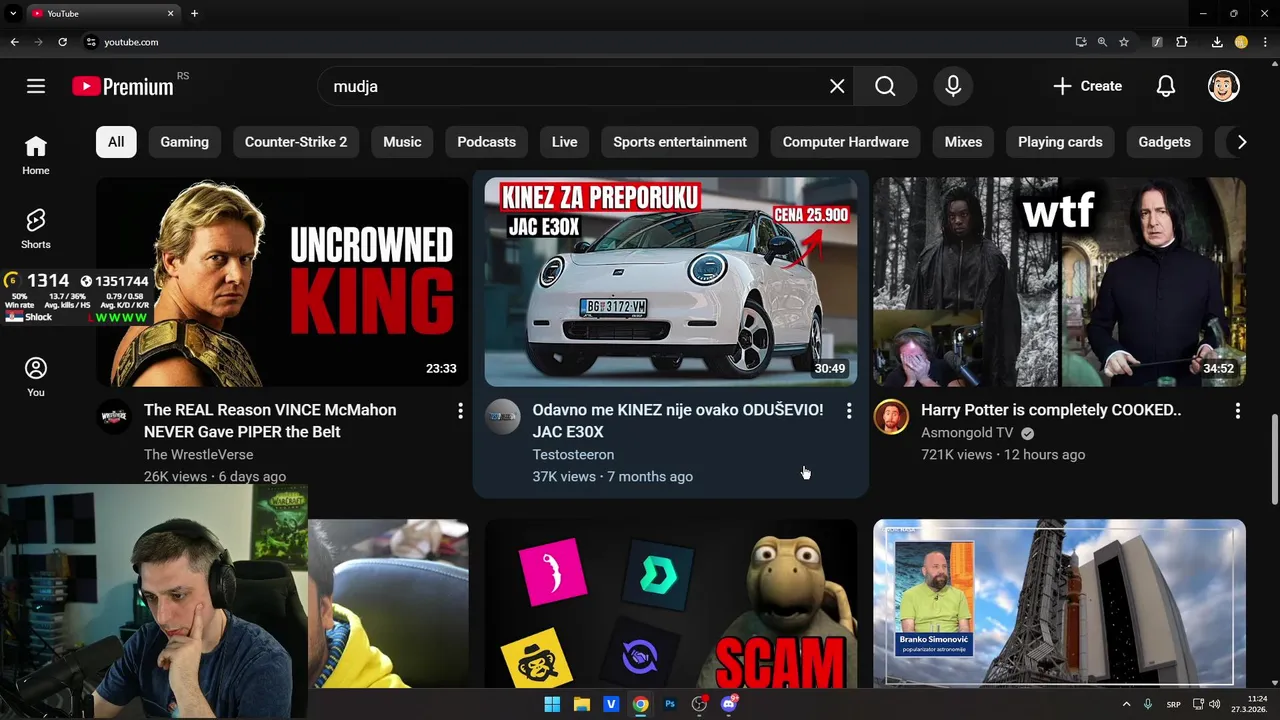This screenshot has height=720, width=1280.
Task: Open Shorts in the sidebar
Action: point(36,229)
